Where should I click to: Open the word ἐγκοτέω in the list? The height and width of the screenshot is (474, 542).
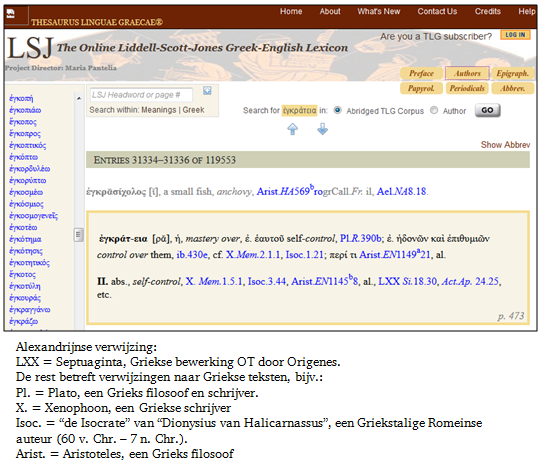23,228
